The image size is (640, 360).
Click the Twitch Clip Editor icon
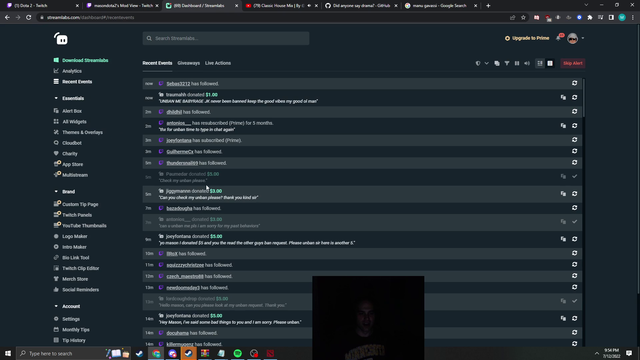click(56, 268)
